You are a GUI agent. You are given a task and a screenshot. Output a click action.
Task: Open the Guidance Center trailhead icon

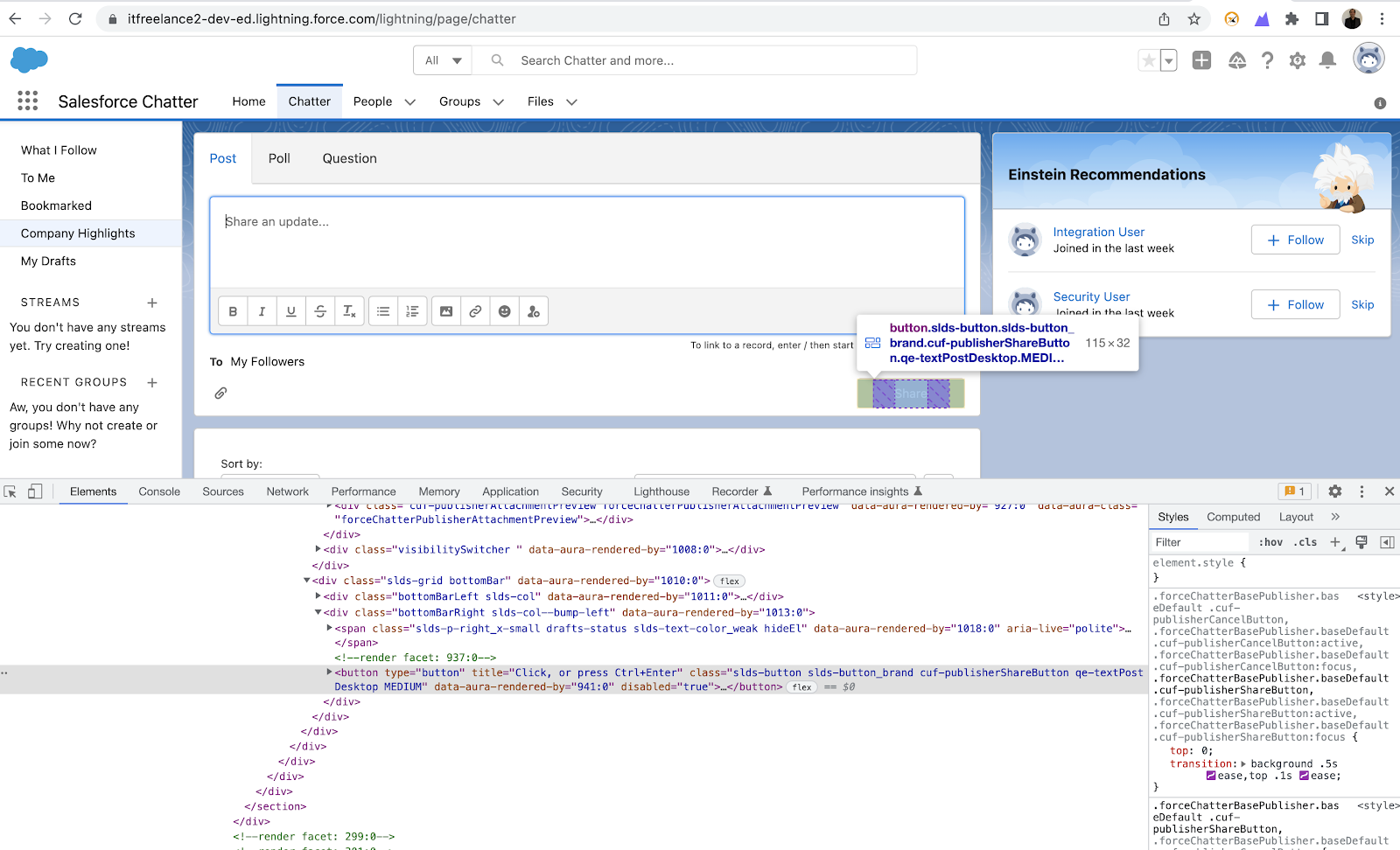point(1237,60)
